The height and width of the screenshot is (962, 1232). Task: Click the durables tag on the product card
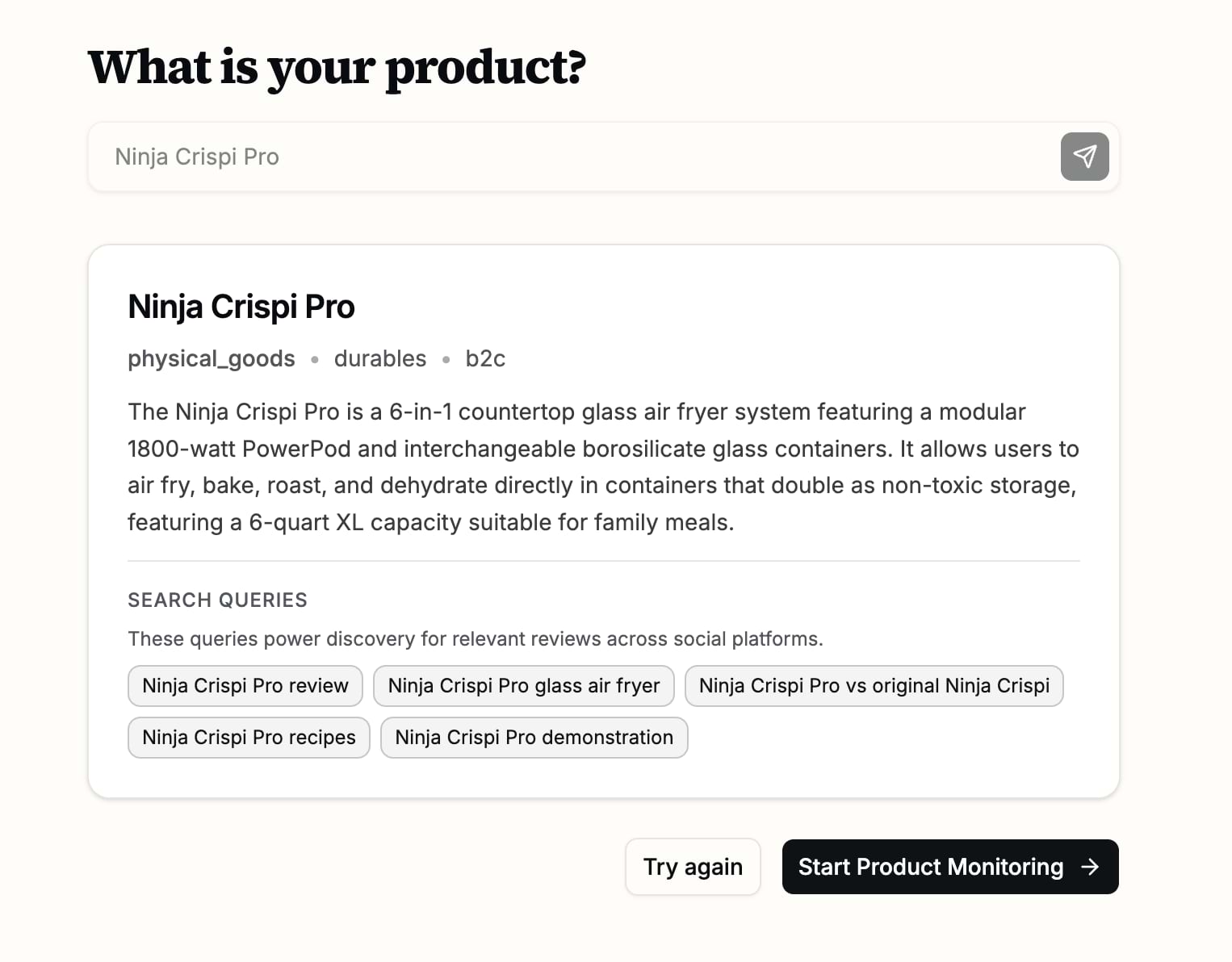coord(379,358)
